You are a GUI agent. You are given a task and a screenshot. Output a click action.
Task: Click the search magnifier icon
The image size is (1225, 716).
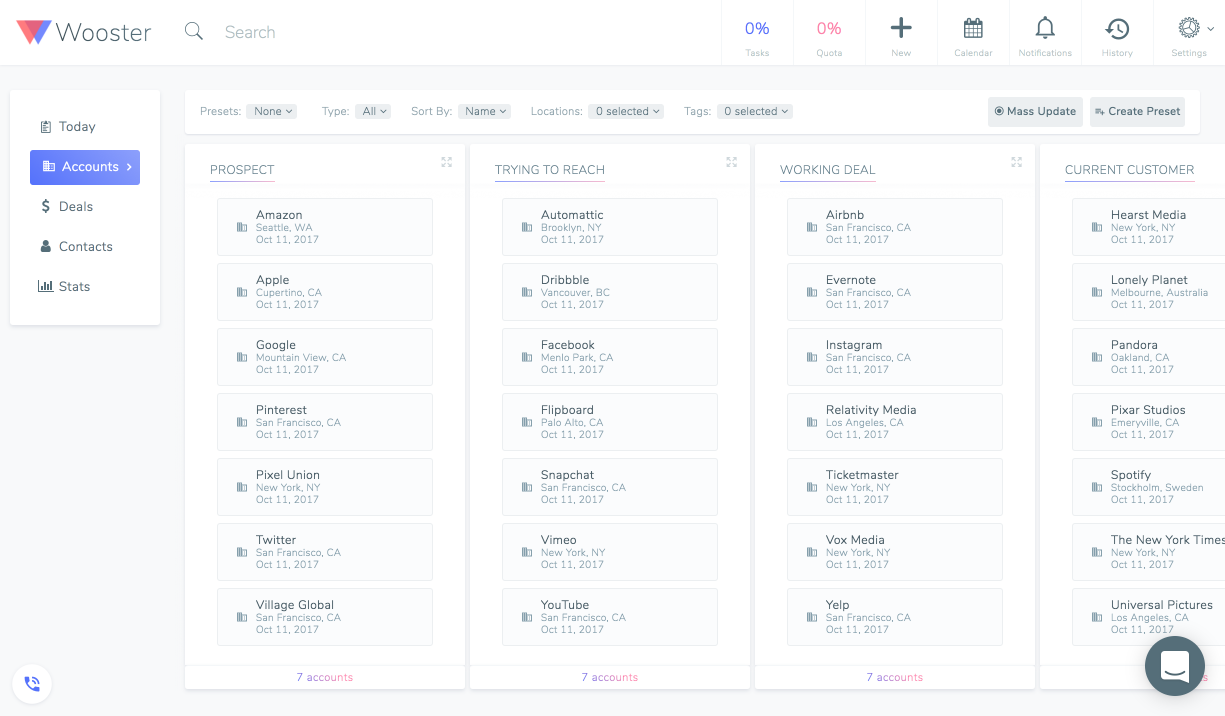pyautogui.click(x=194, y=32)
